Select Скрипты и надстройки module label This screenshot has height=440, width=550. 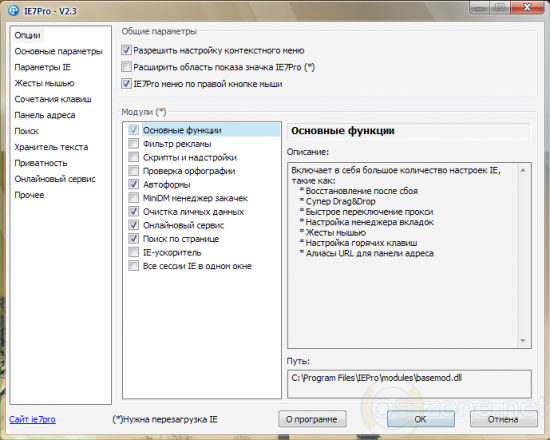coord(190,158)
